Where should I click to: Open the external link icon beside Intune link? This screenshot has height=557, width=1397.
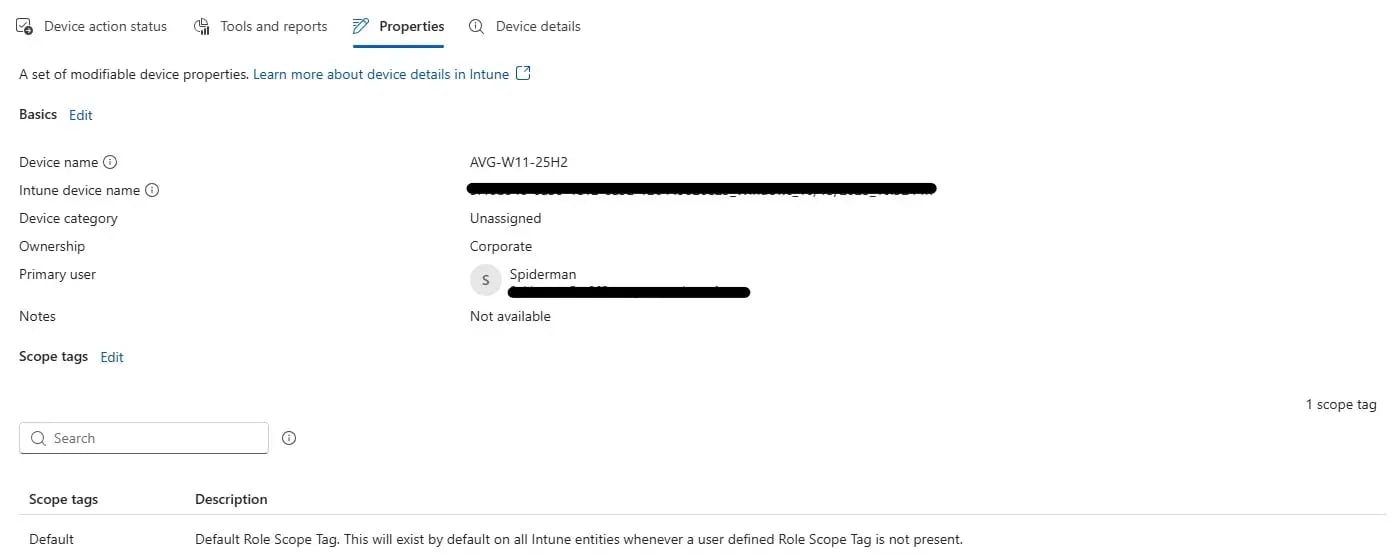point(523,73)
